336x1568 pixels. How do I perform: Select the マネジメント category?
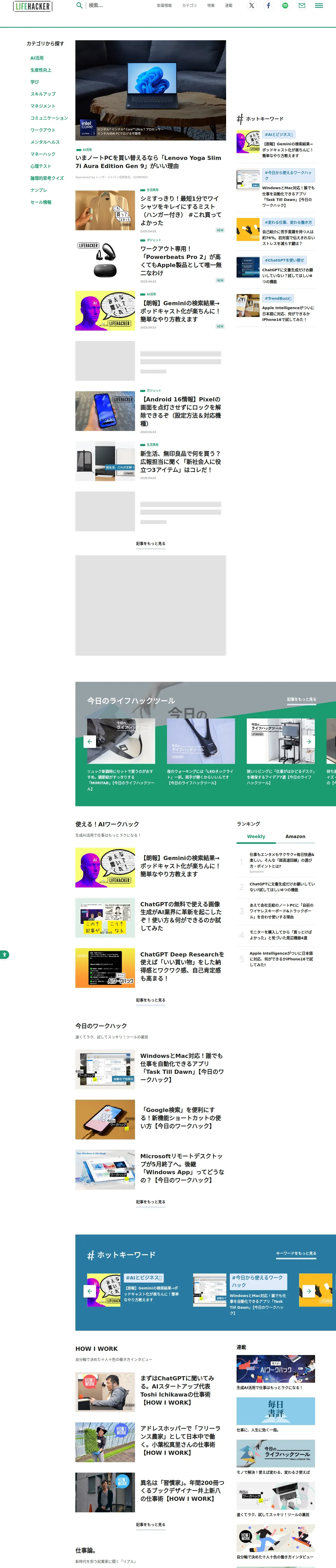(x=43, y=106)
